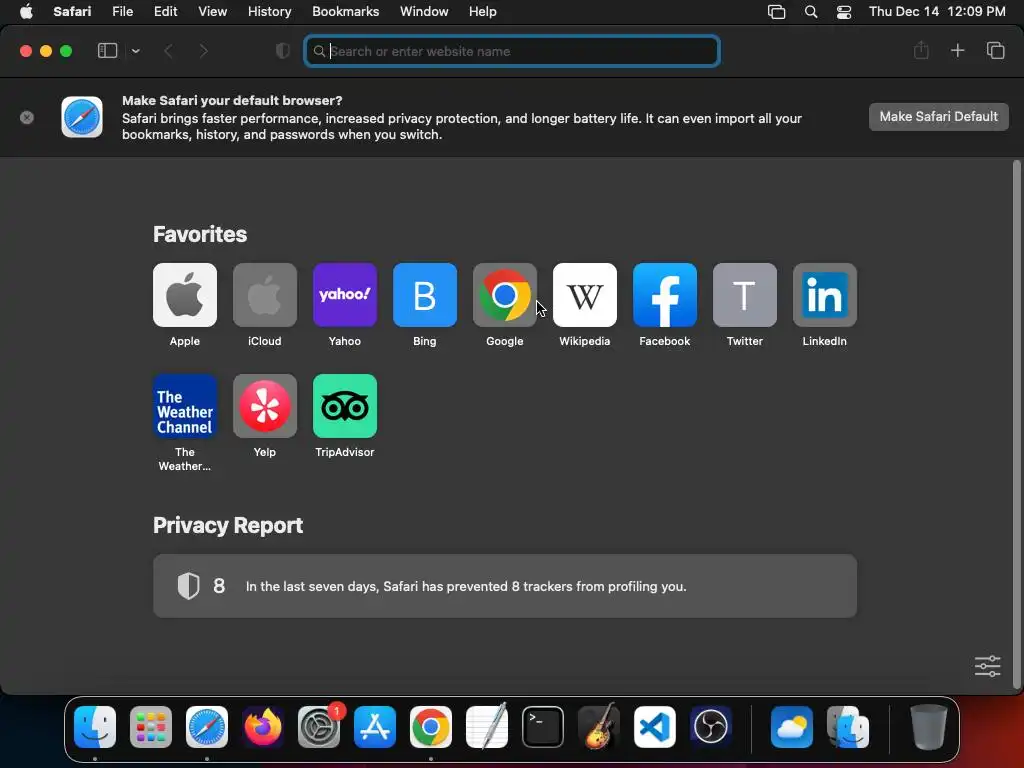Open OBS Studio from the dock
This screenshot has height=768, width=1024.
711,726
